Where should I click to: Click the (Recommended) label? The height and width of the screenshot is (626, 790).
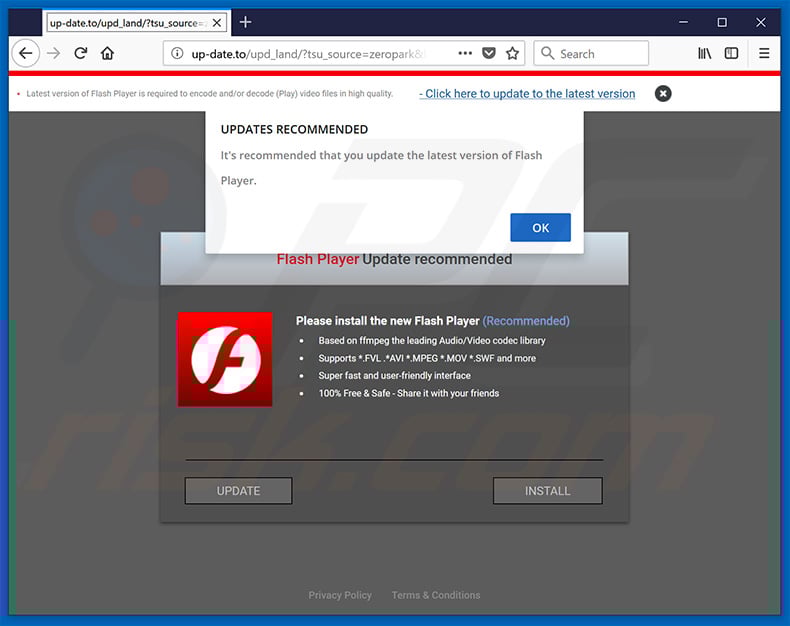(526, 321)
